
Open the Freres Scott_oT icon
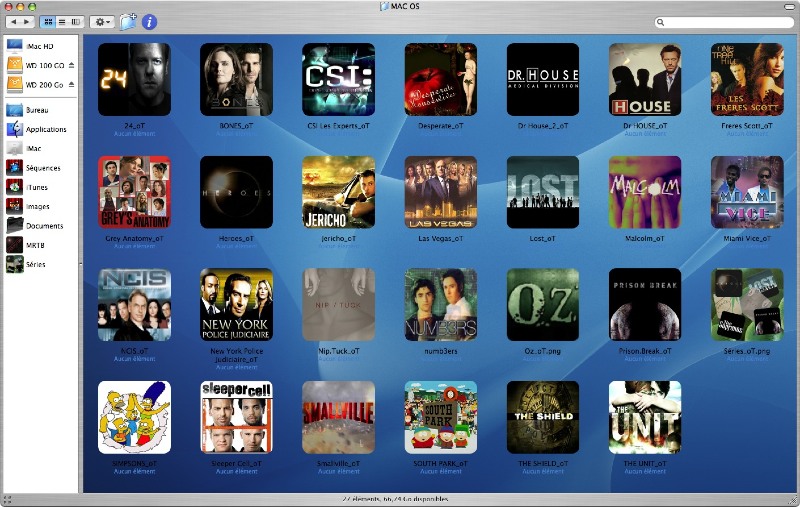747,80
